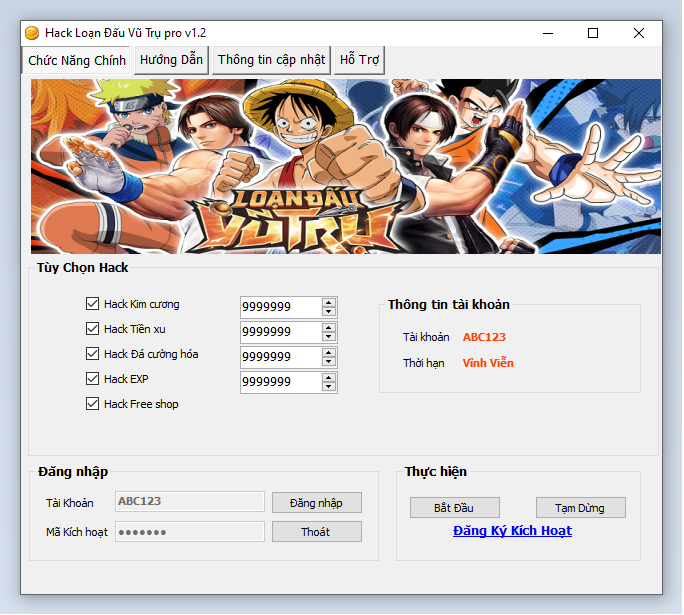Open the Đăng Ký Kích Hoạt link

(x=512, y=531)
